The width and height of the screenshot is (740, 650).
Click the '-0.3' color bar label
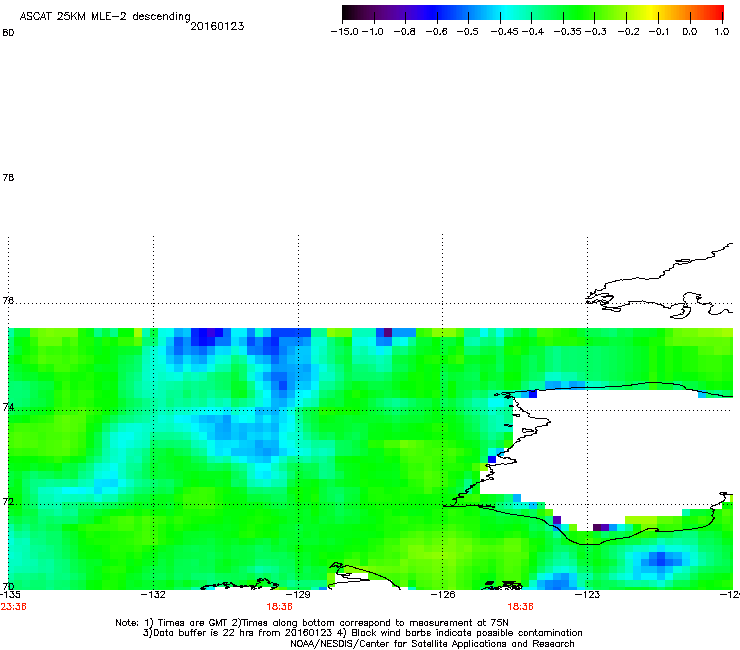596,32
